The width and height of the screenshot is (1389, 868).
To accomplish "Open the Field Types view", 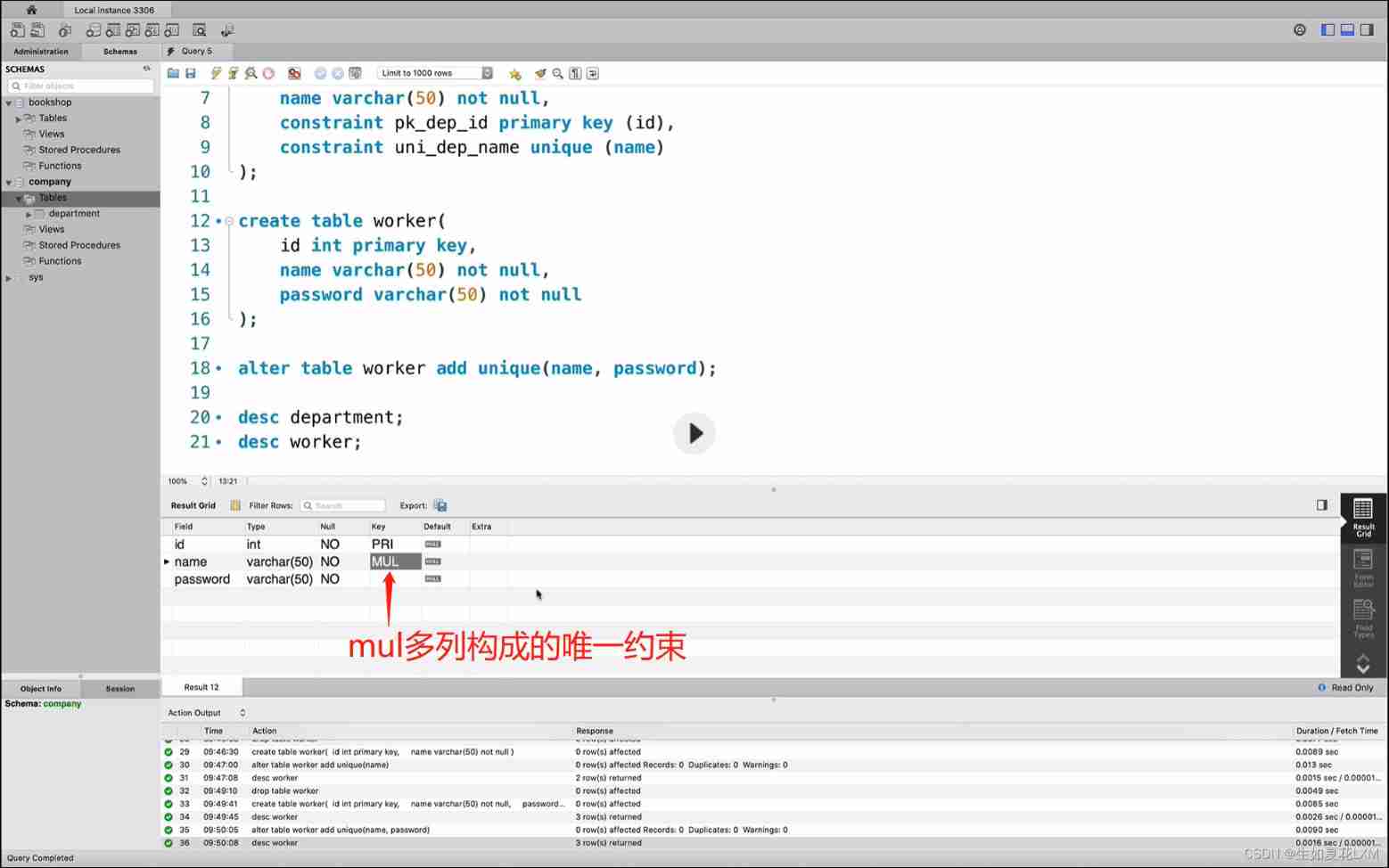I will pyautogui.click(x=1363, y=618).
